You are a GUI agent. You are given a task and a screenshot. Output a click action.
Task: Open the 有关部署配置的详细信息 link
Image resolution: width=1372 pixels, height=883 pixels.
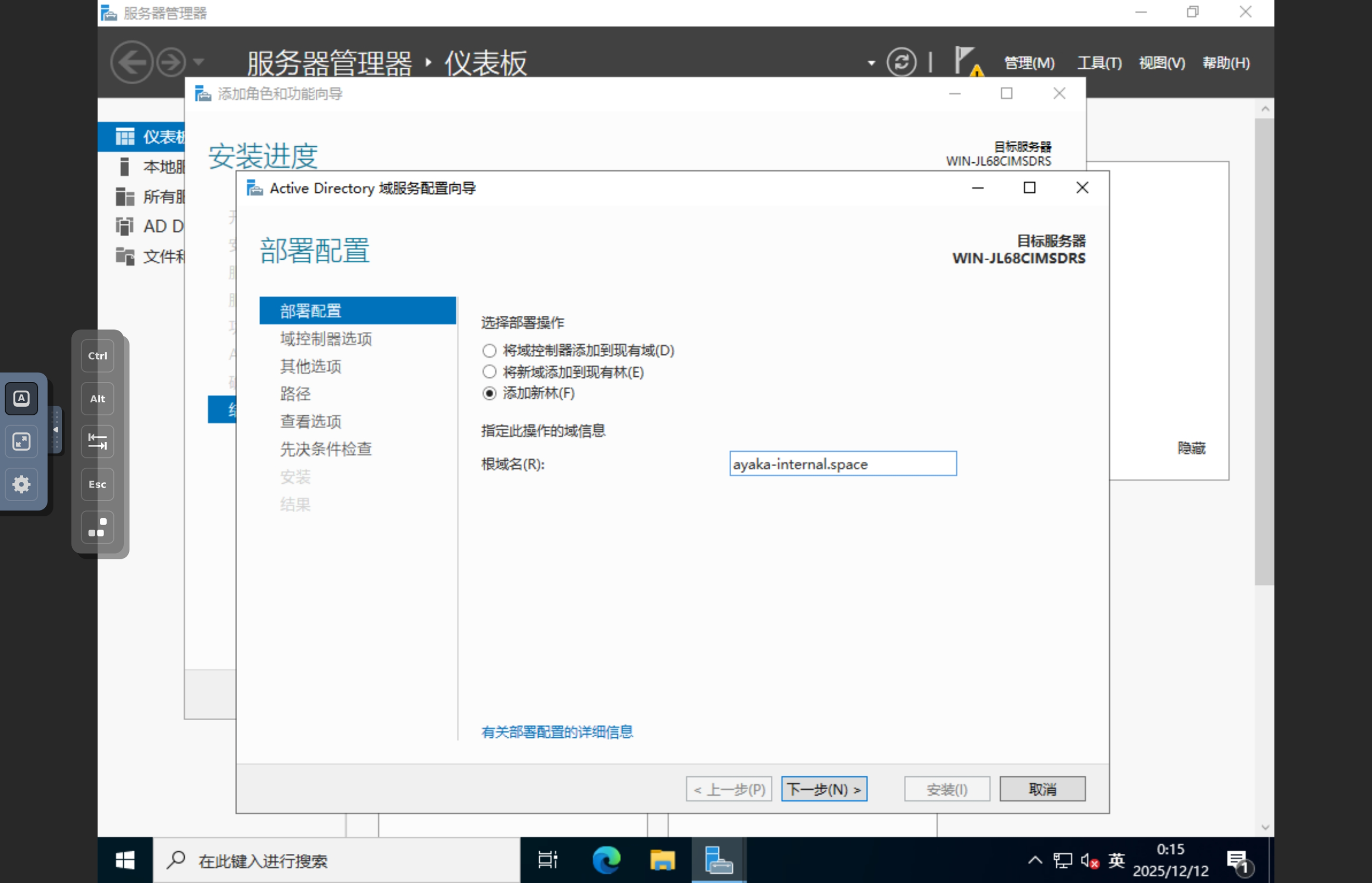[557, 732]
